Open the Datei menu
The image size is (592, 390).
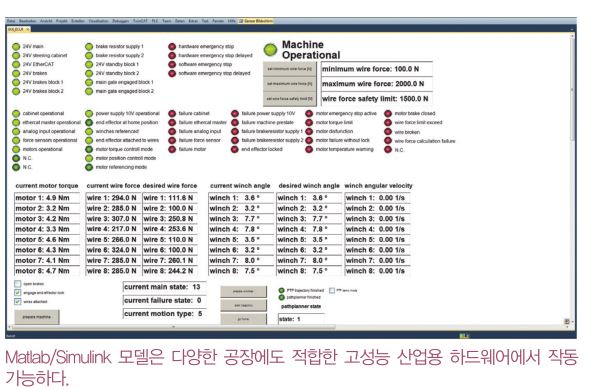coord(11,21)
